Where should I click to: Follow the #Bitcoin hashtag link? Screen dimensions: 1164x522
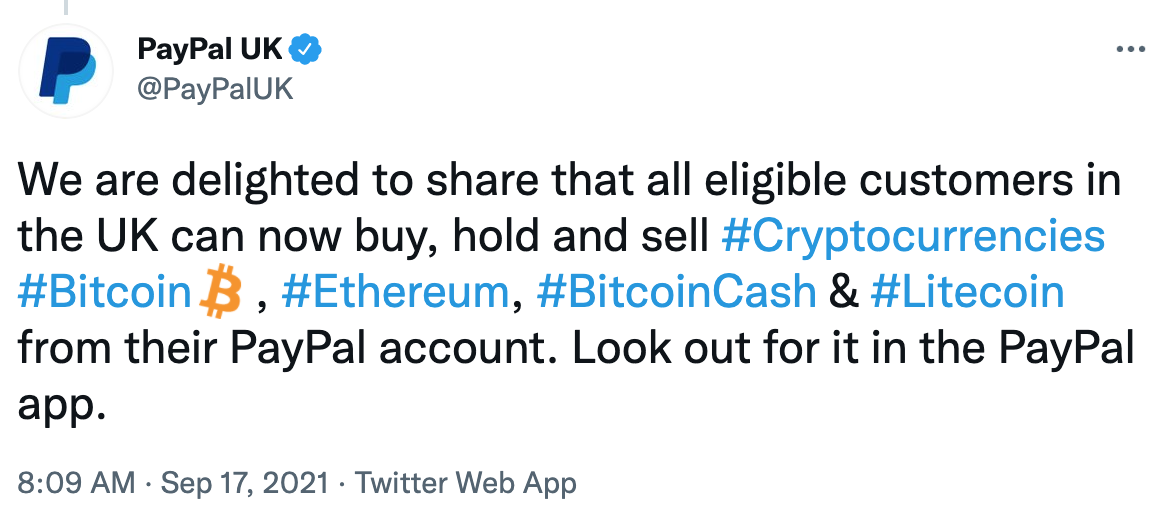pyautogui.click(x=104, y=292)
